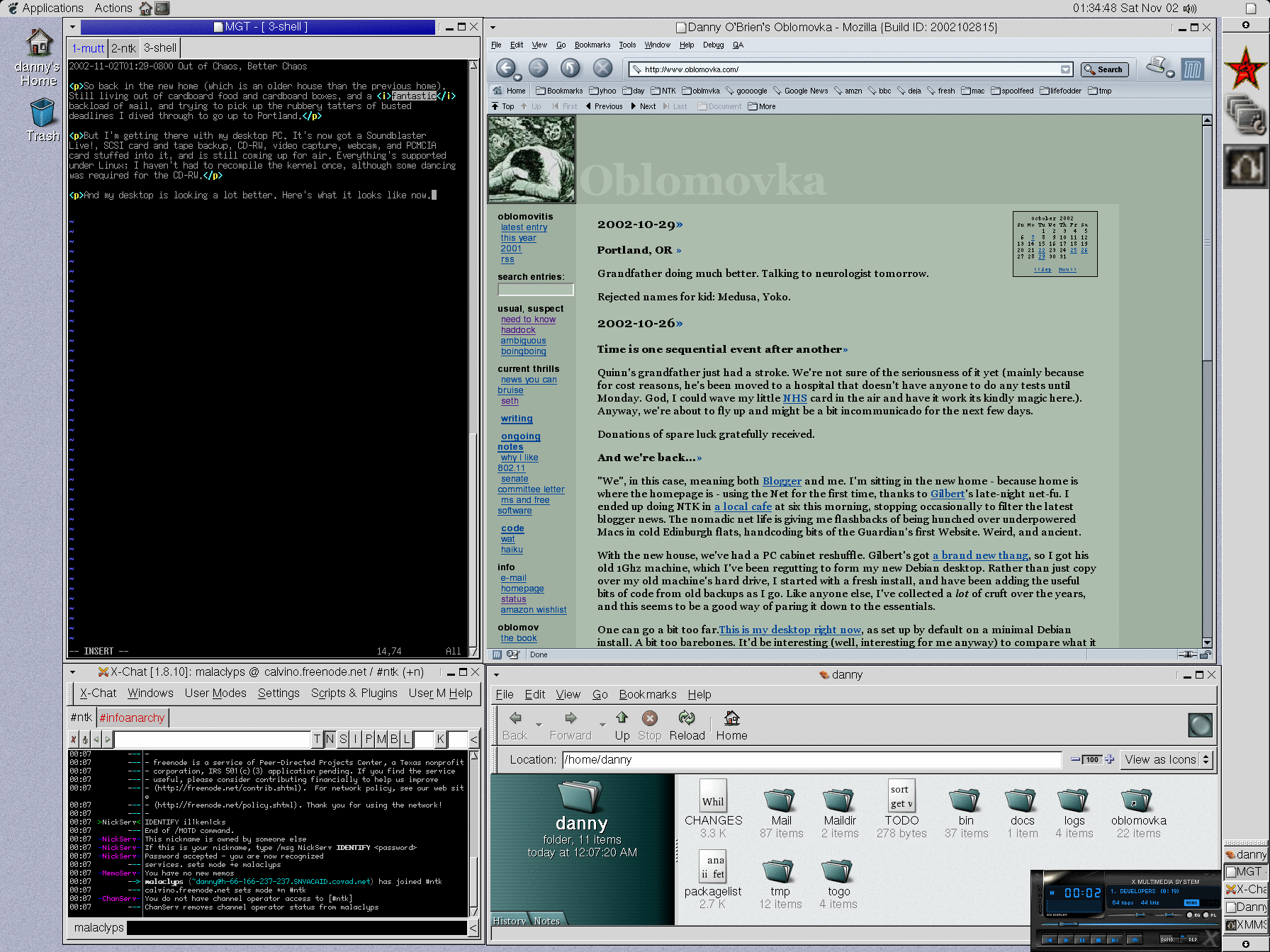The height and width of the screenshot is (952, 1270).
Task: Click the Mozilla throbber logo
Action: point(1193,69)
